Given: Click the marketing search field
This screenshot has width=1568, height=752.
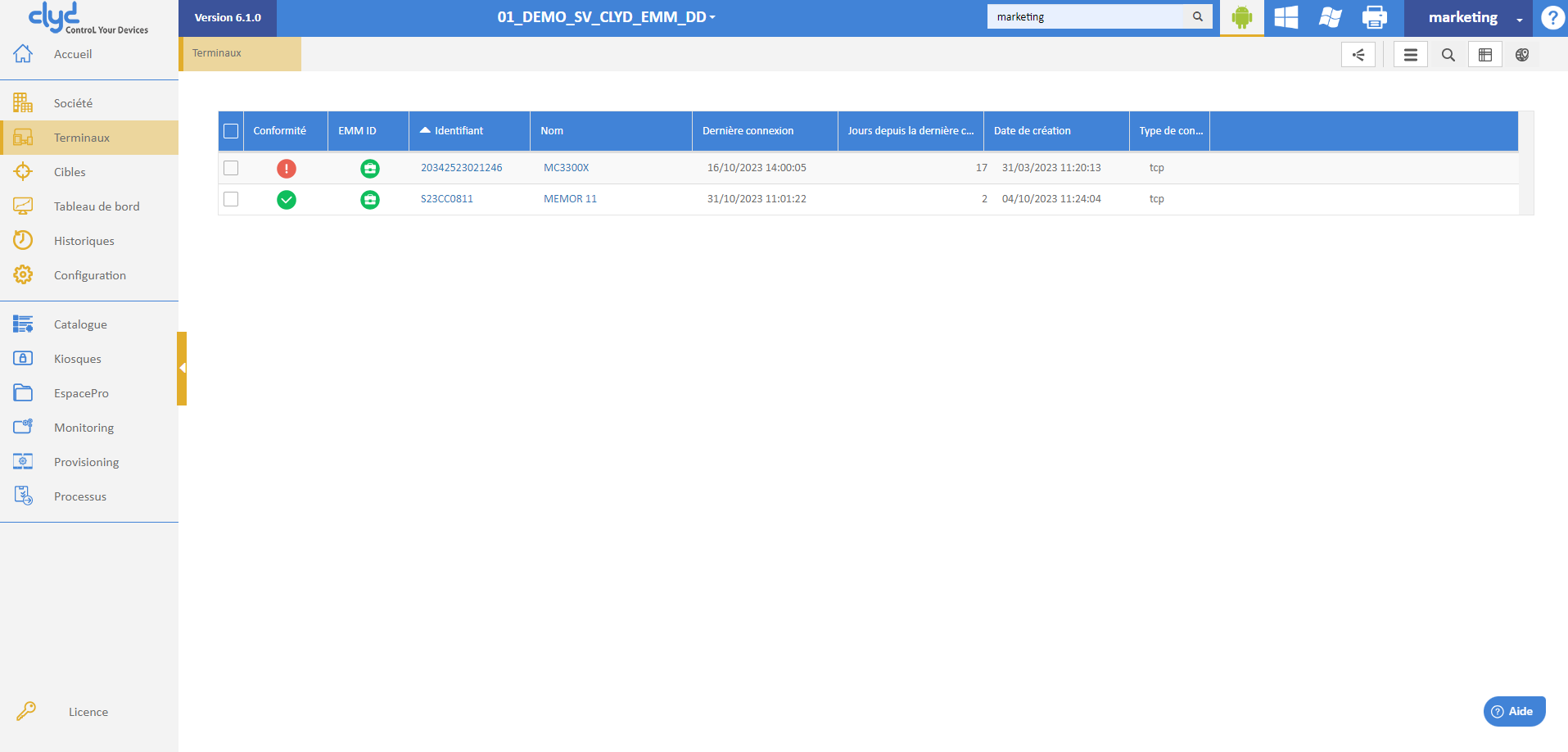Looking at the screenshot, I should coord(1086,16).
